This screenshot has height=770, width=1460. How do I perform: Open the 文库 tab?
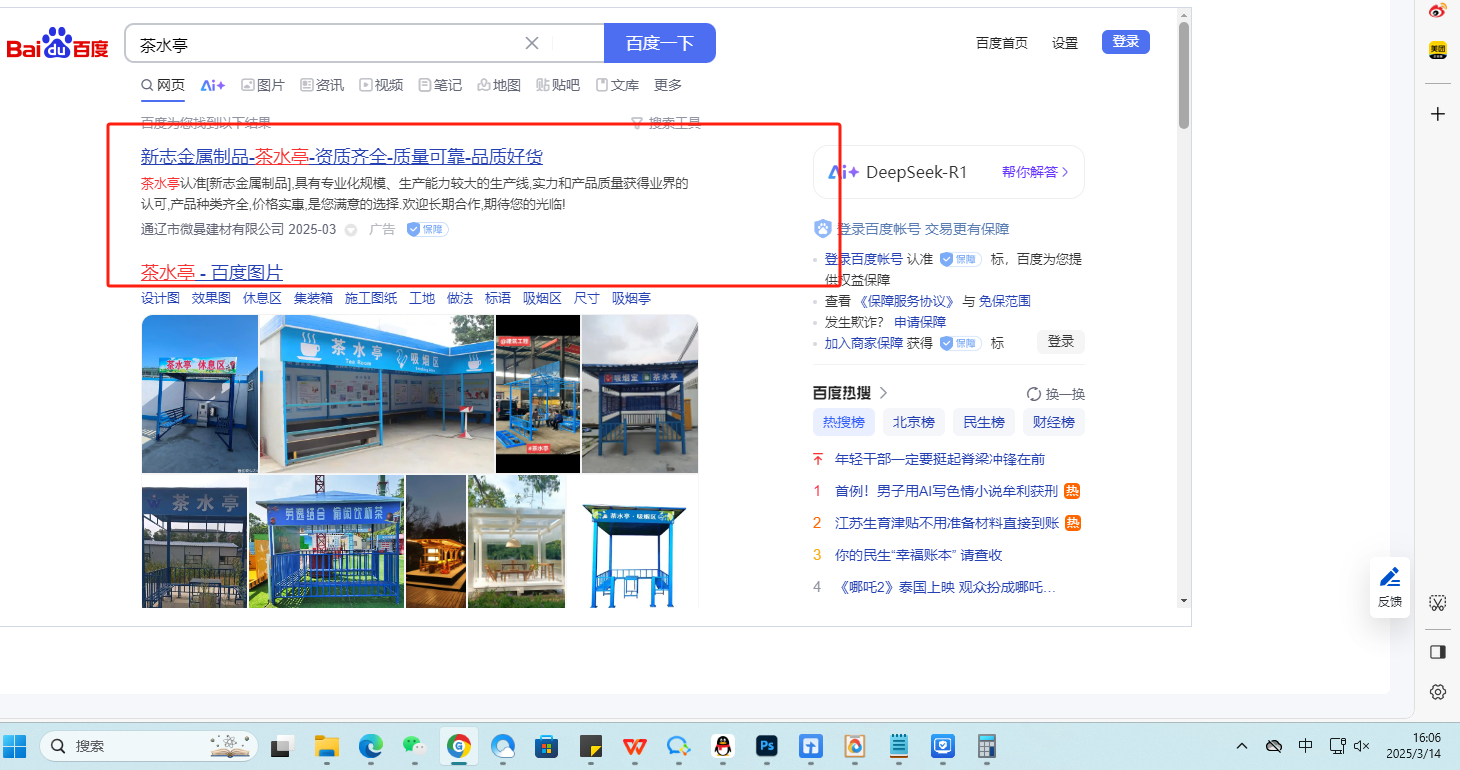click(x=617, y=85)
